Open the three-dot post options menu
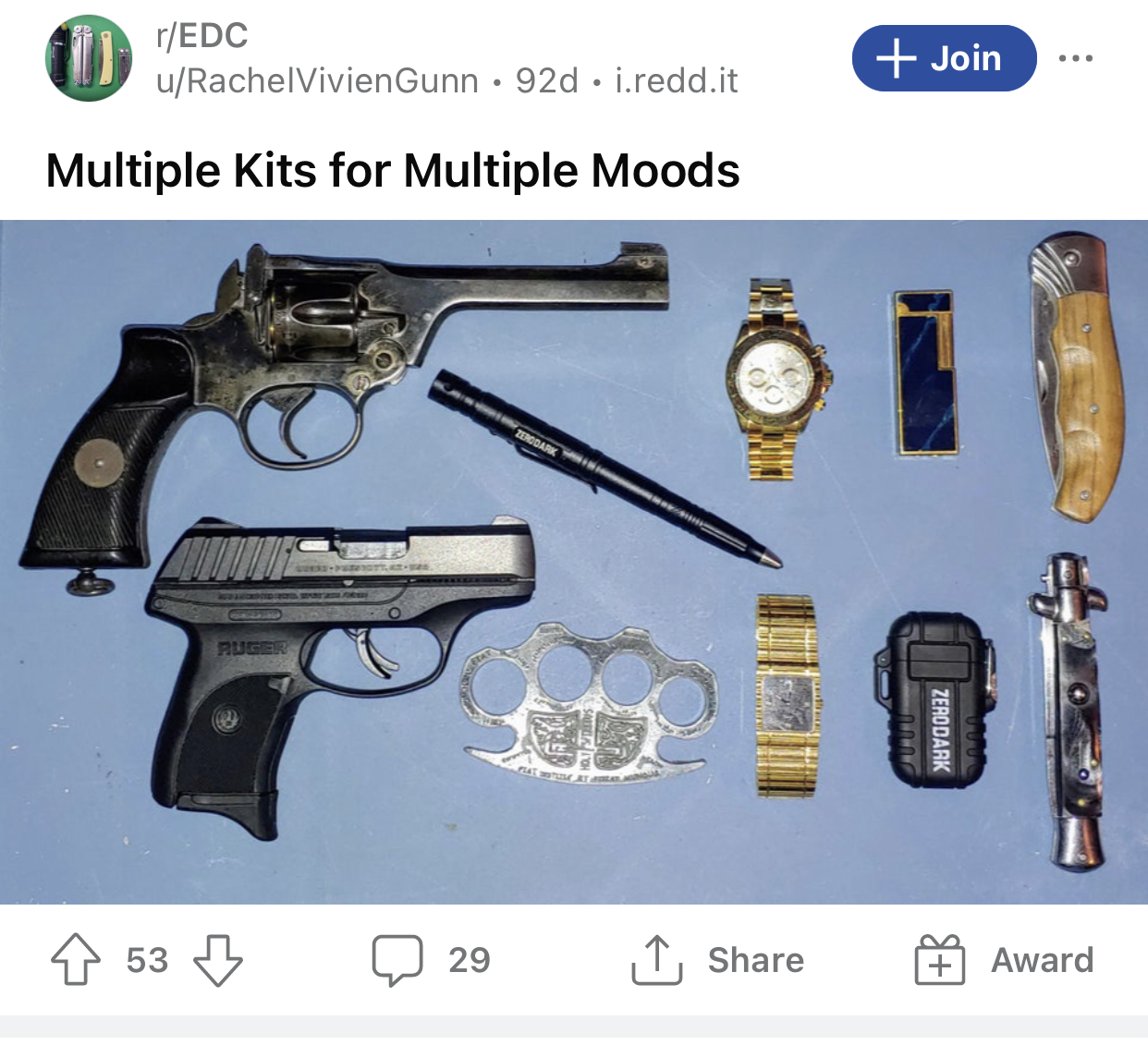This screenshot has height=1045, width=1148. click(x=1076, y=58)
